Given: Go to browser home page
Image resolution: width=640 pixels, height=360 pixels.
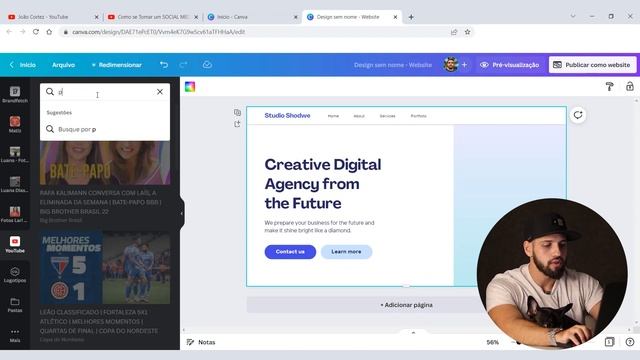Looking at the screenshot, I should pyautogui.click(x=49, y=32).
